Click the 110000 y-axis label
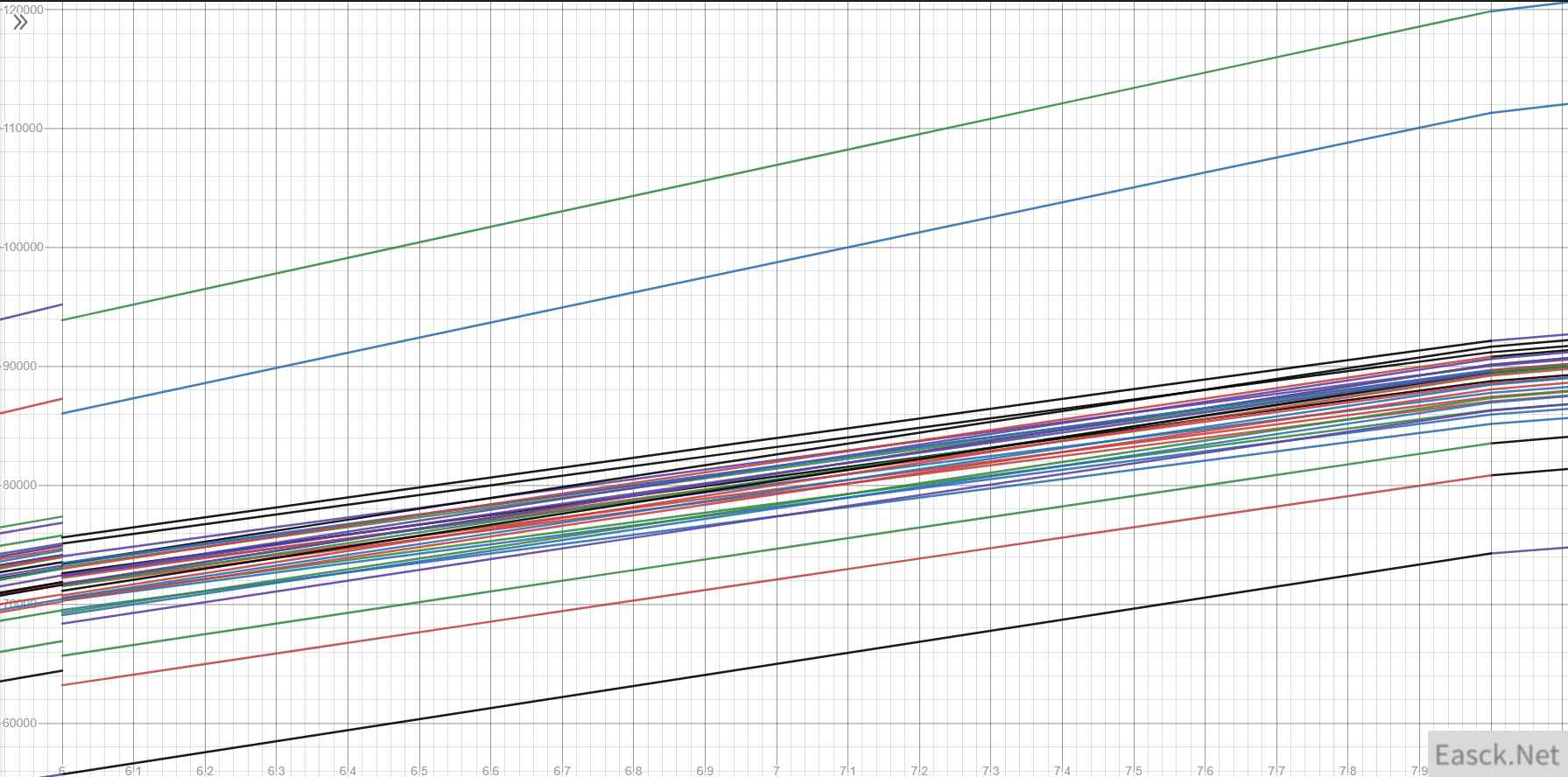 (24, 129)
